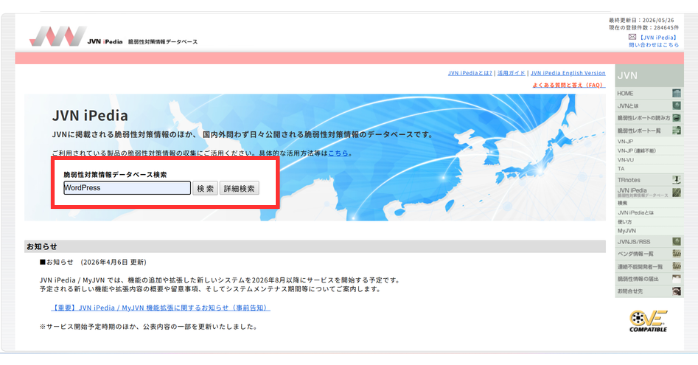Select TA in the sidebar list
This screenshot has height=365, width=698.
point(621,169)
